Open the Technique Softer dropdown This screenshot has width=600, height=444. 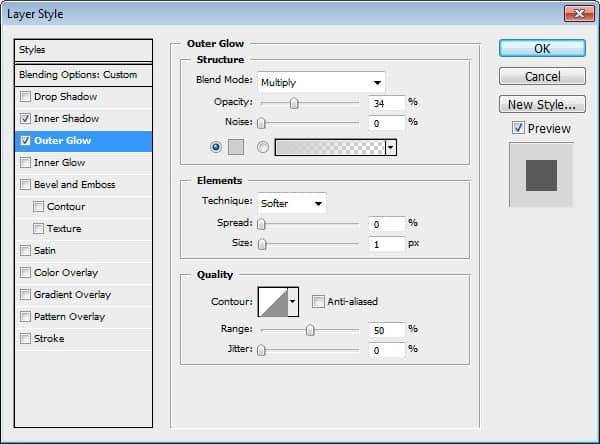[292, 203]
